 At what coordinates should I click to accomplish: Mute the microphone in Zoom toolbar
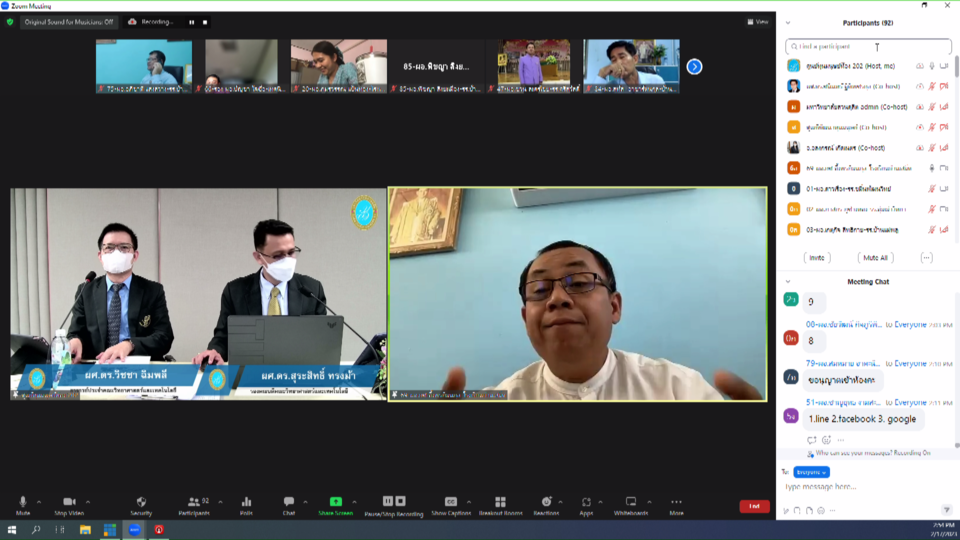tap(23, 506)
